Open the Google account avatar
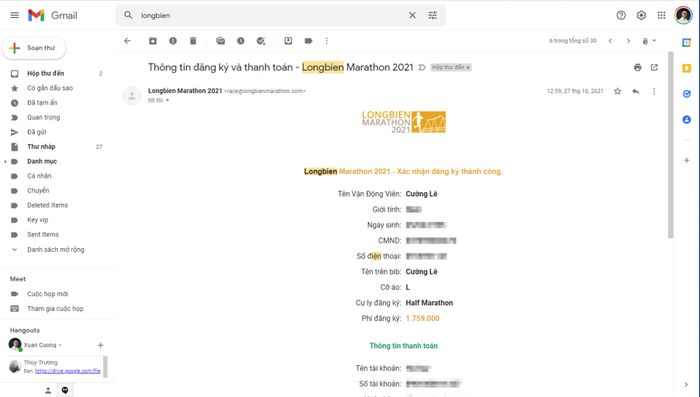Image resolution: width=700 pixels, height=397 pixels. pyautogui.click(x=683, y=15)
